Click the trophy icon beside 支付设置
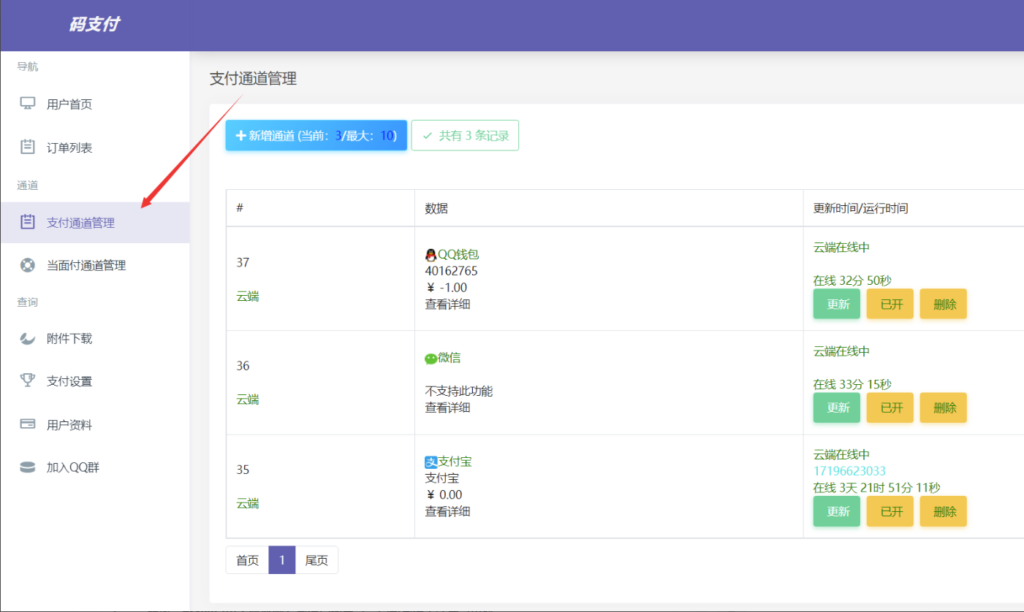The image size is (1024, 612). 27,380
